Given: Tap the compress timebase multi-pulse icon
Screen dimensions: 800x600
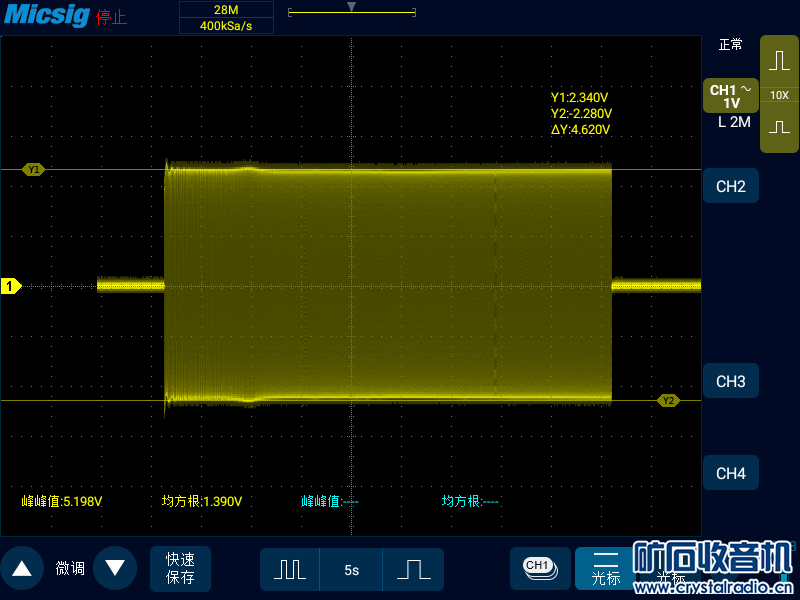Looking at the screenshot, I should click(290, 569).
